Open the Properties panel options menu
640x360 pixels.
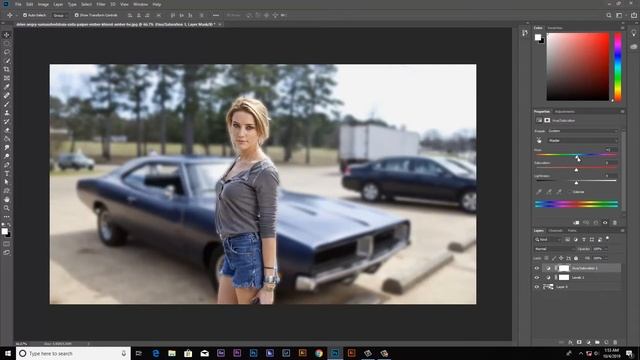622,111
